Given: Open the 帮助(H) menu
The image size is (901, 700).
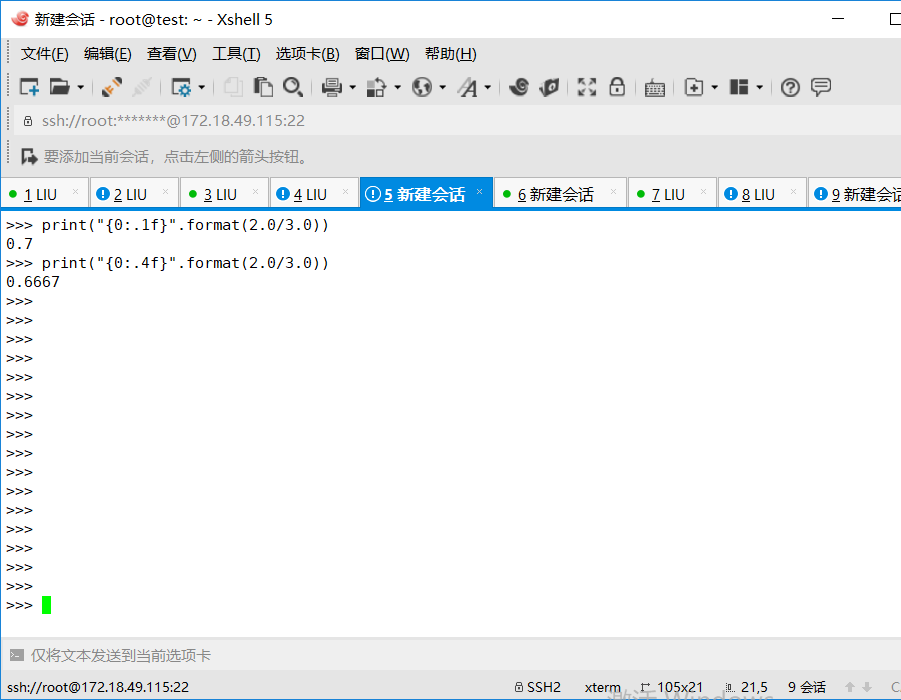Looking at the screenshot, I should 450,54.
